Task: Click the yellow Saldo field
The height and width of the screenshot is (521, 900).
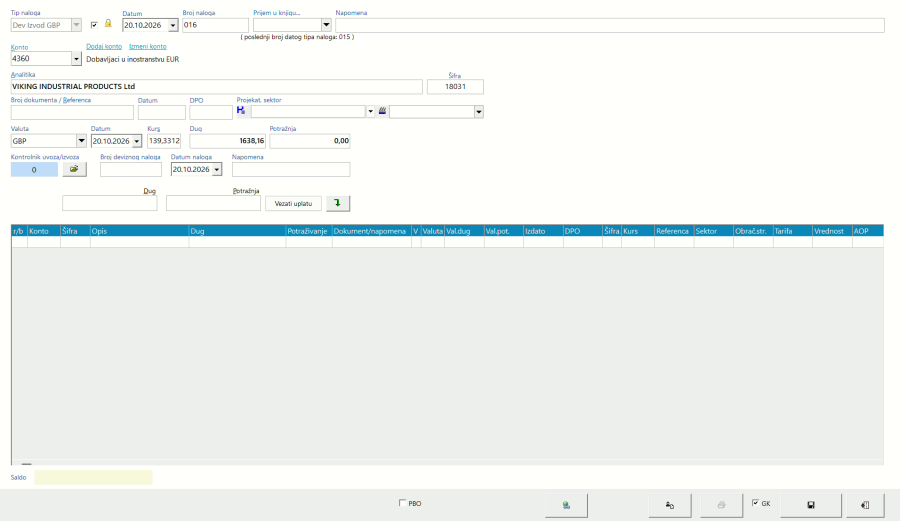Action: [94, 477]
